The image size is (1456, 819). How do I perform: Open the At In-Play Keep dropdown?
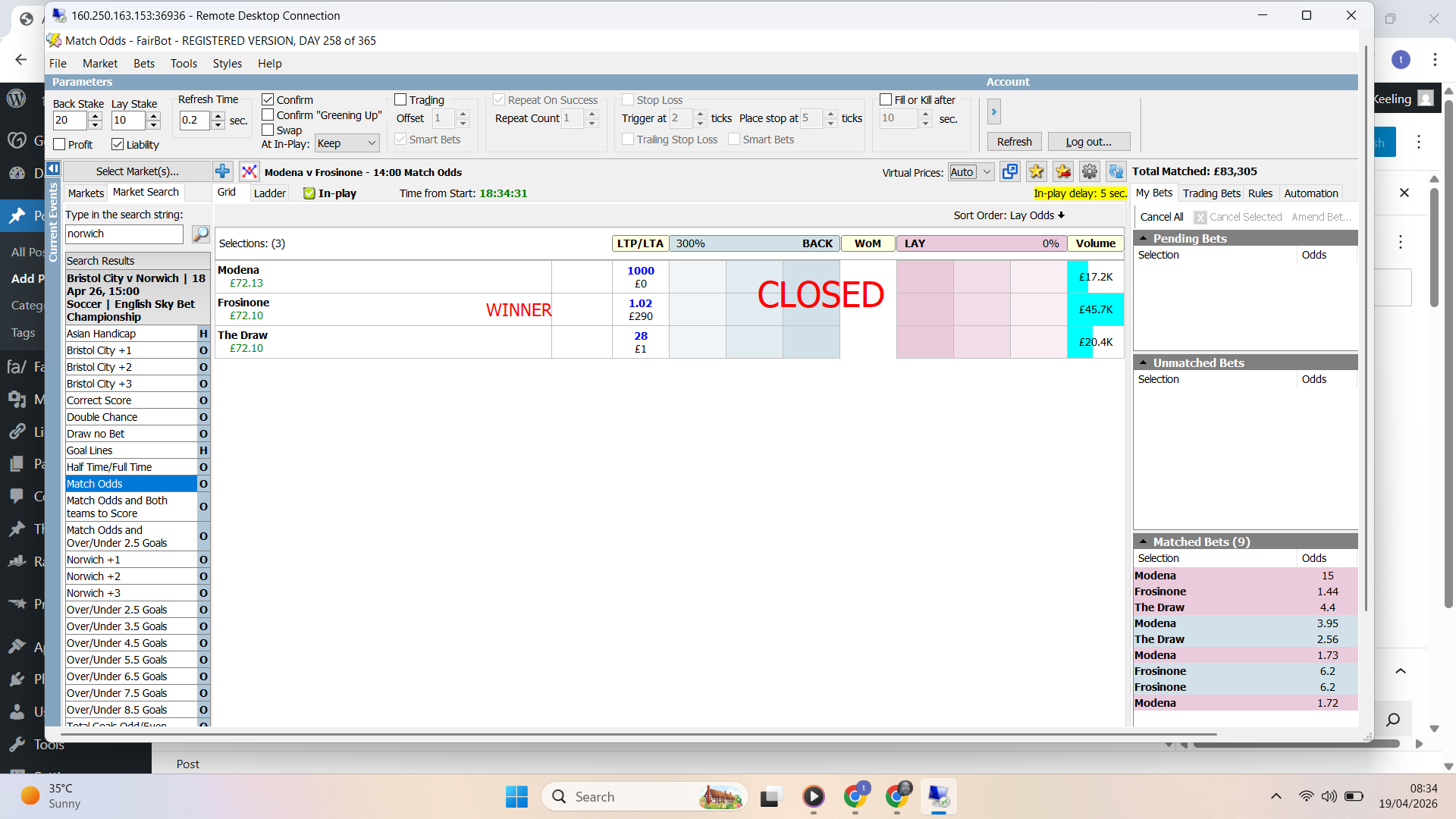(347, 143)
